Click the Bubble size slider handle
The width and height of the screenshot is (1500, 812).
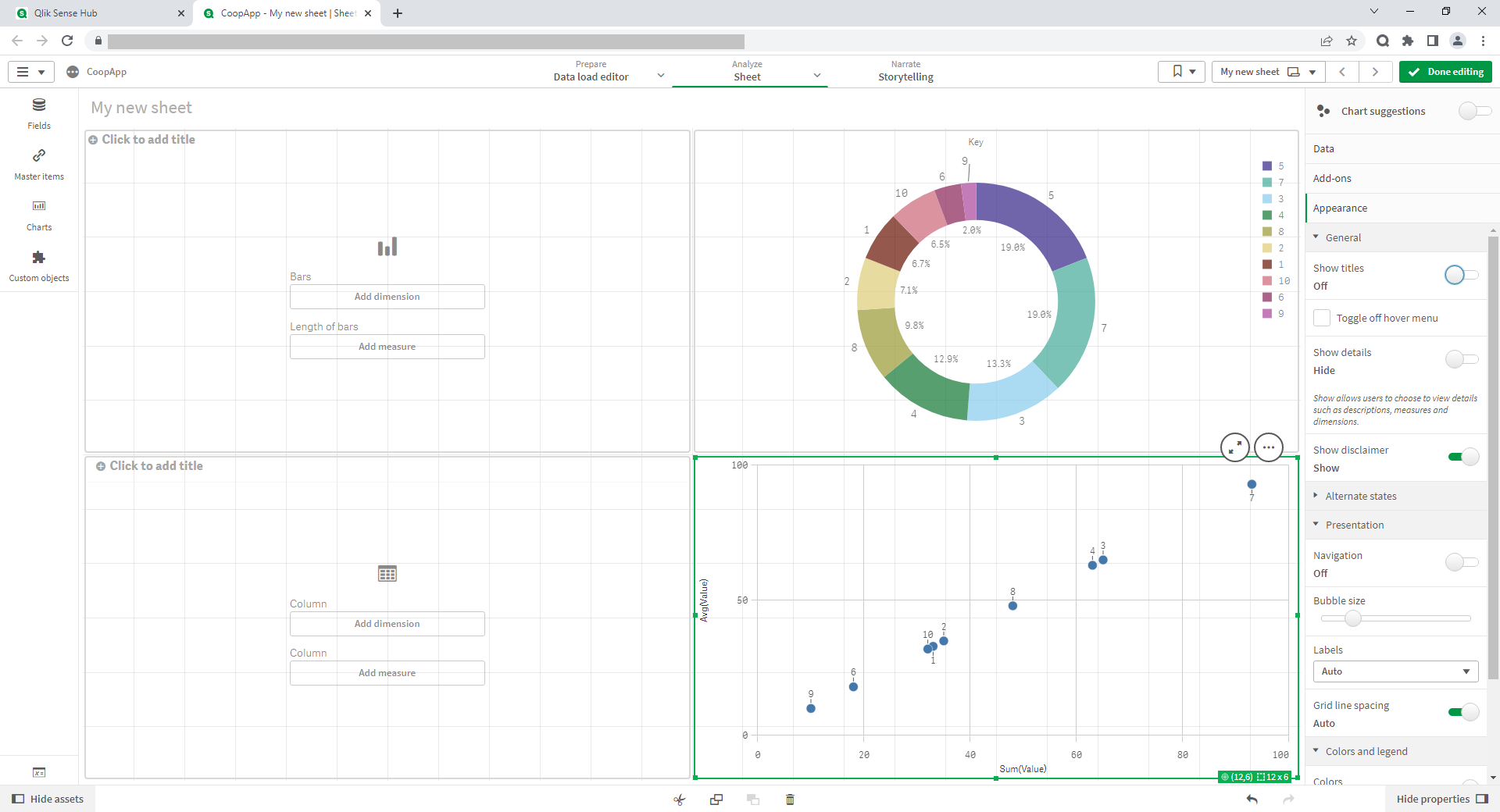pyautogui.click(x=1353, y=618)
